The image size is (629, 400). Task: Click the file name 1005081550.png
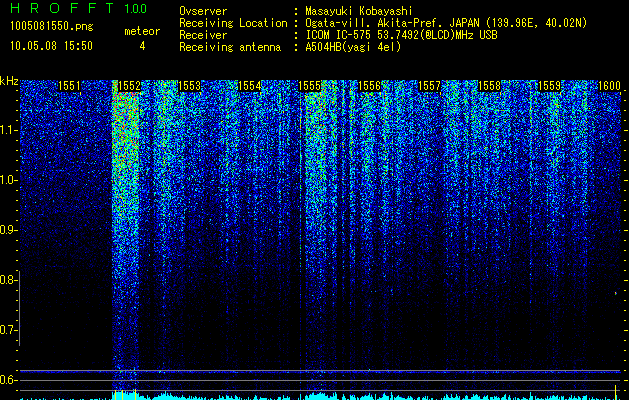click(52, 27)
